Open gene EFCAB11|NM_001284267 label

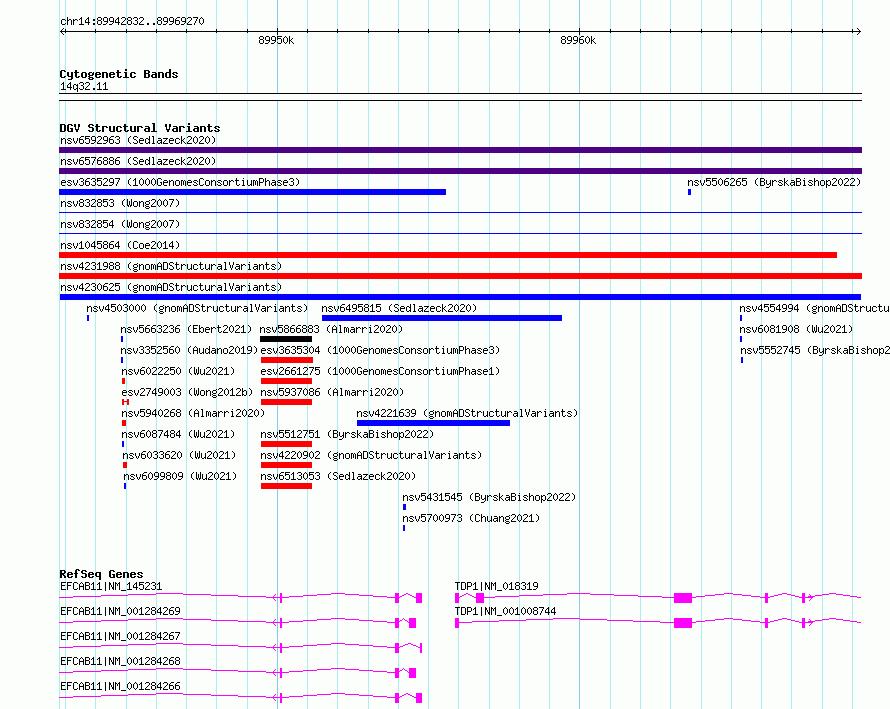tap(120, 636)
